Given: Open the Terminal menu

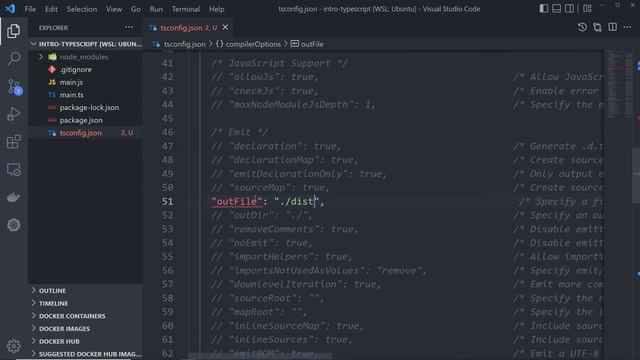Looking at the screenshot, I should coord(186,9).
